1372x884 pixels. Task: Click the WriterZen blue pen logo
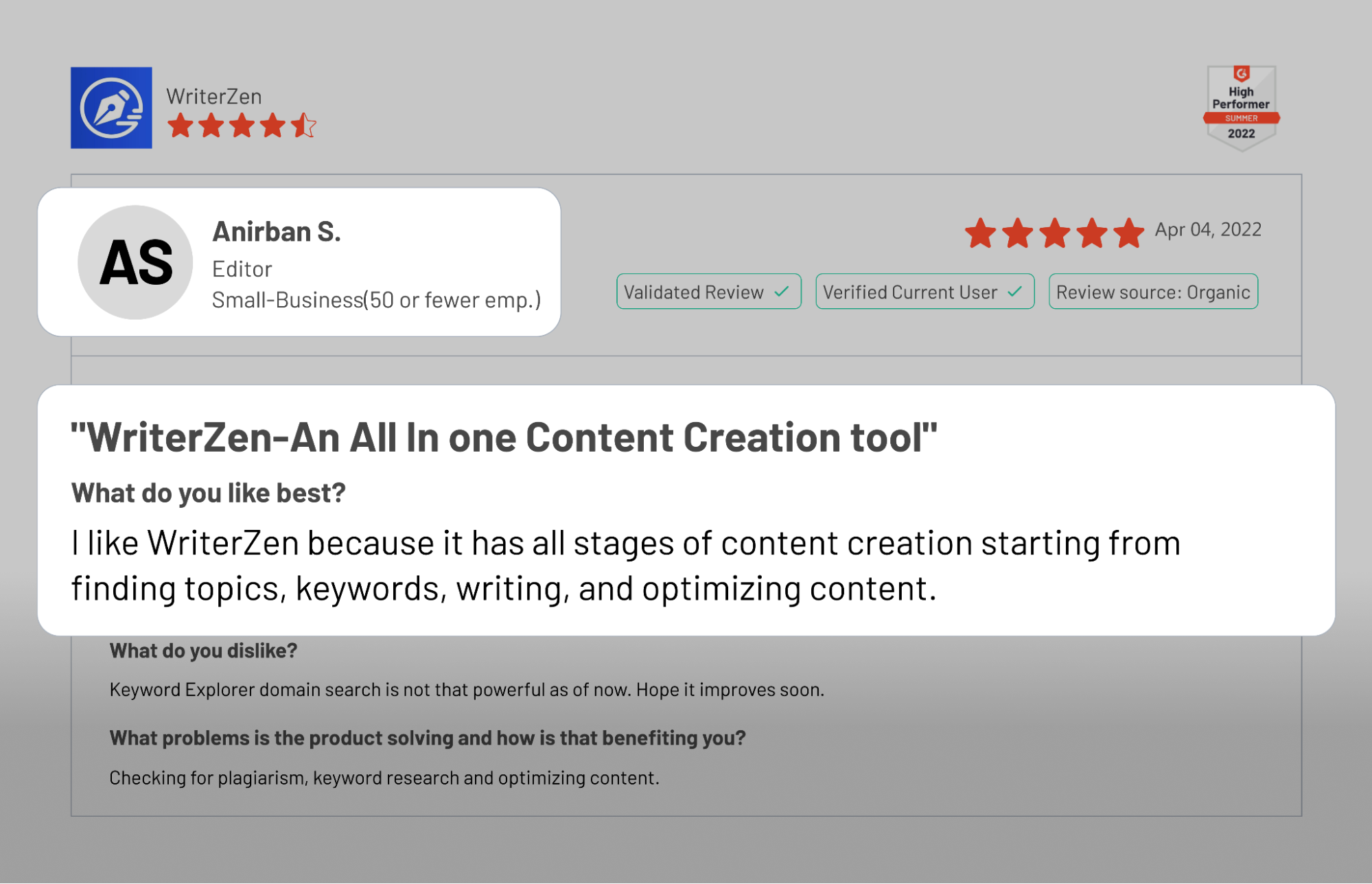coord(111,107)
